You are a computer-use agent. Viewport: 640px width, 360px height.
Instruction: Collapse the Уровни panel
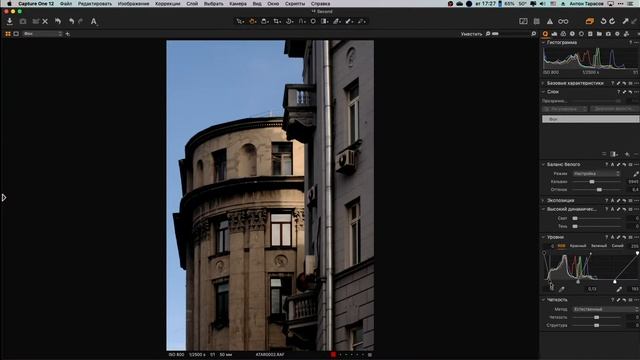(x=543, y=237)
